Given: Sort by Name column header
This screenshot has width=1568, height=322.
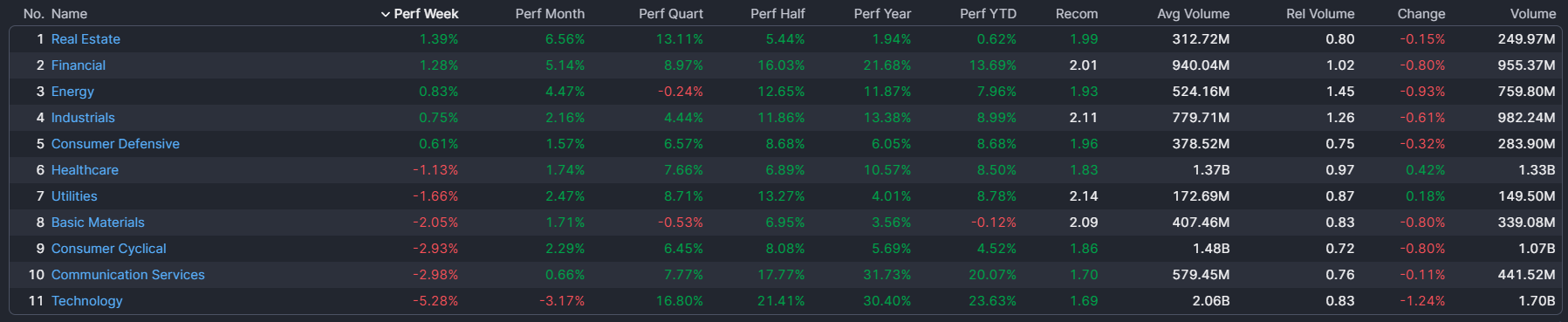Looking at the screenshot, I should 69,14.
